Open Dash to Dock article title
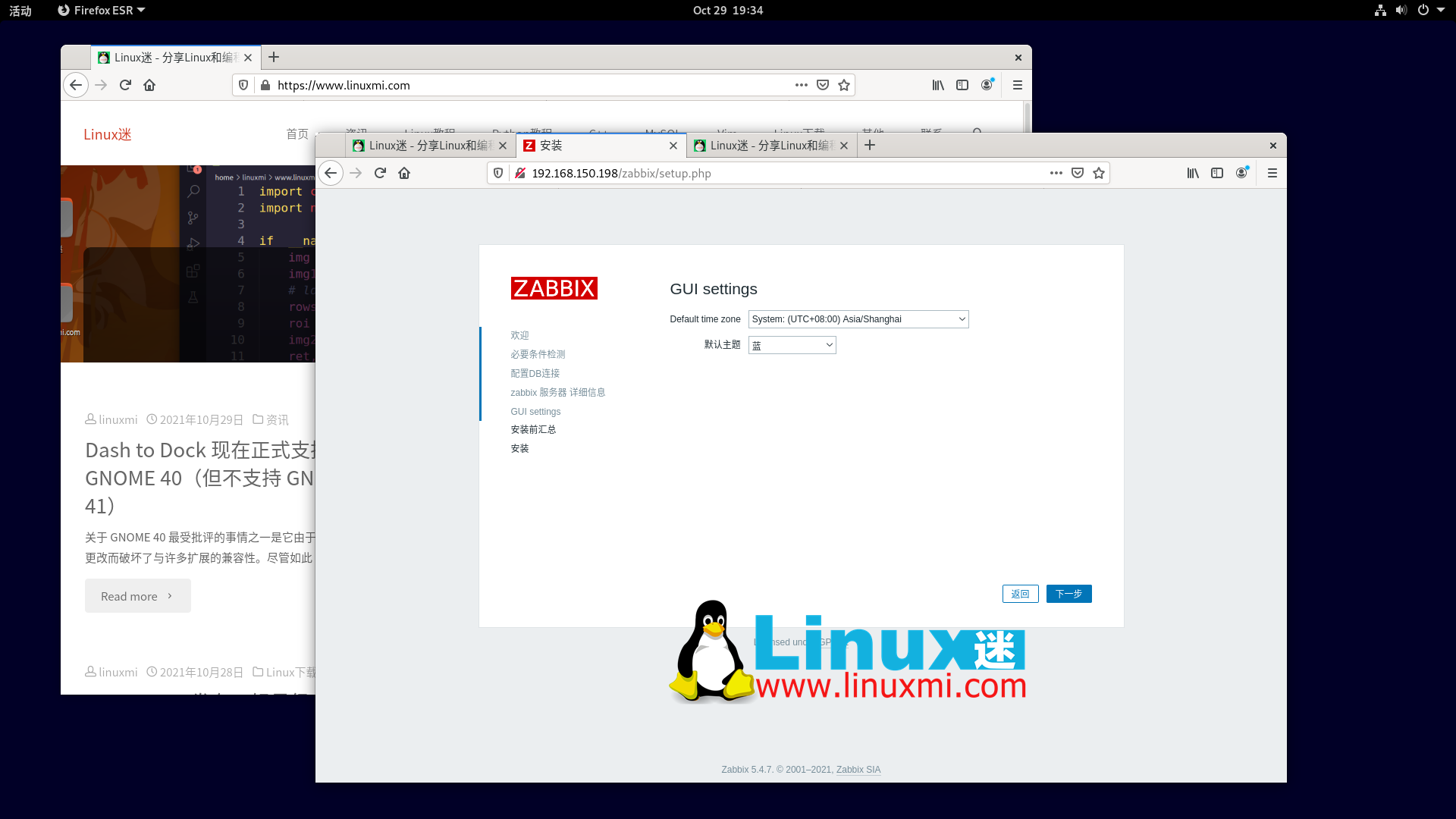 coord(200,478)
